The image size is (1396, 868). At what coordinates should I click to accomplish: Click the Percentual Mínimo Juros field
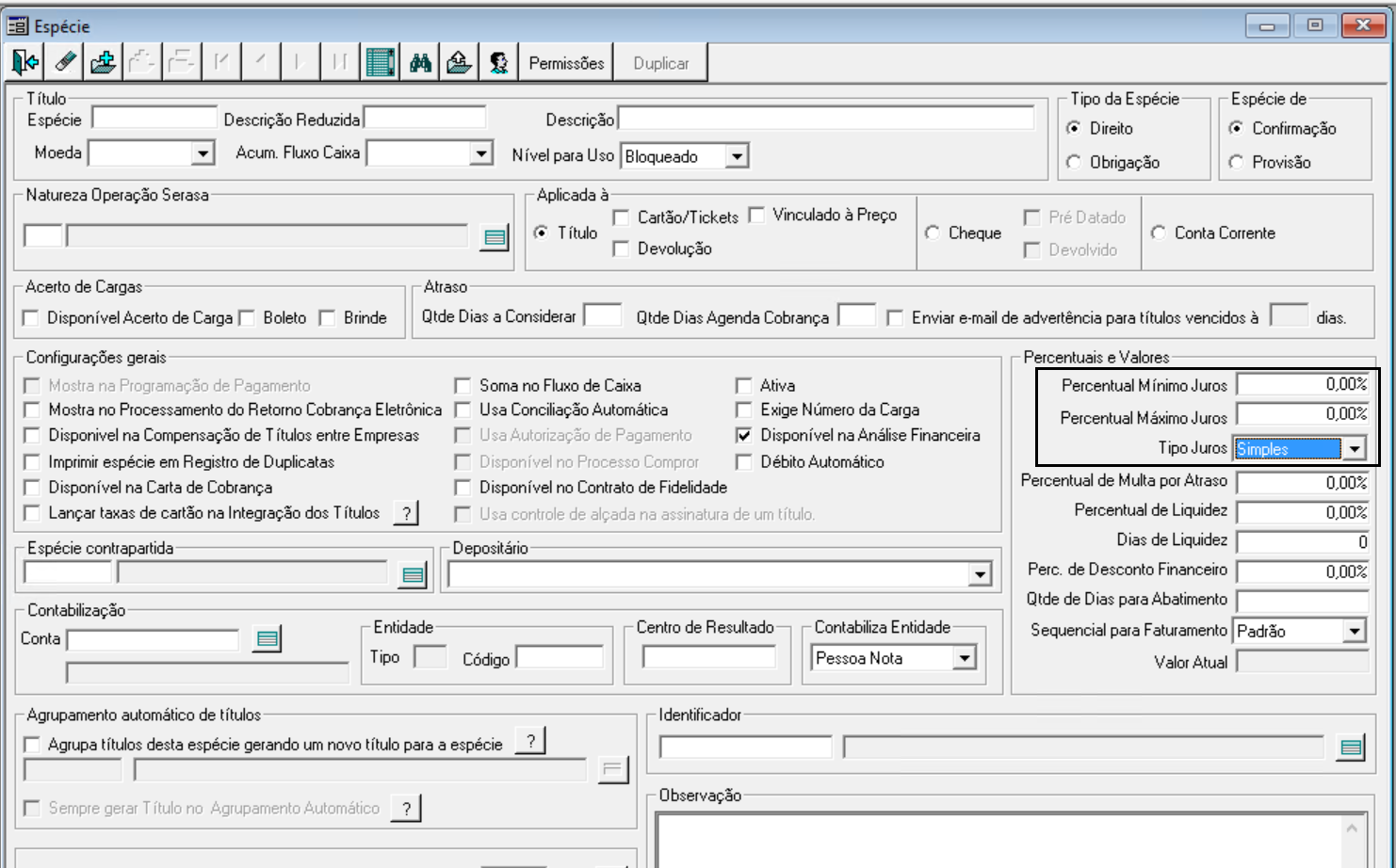tap(1303, 384)
